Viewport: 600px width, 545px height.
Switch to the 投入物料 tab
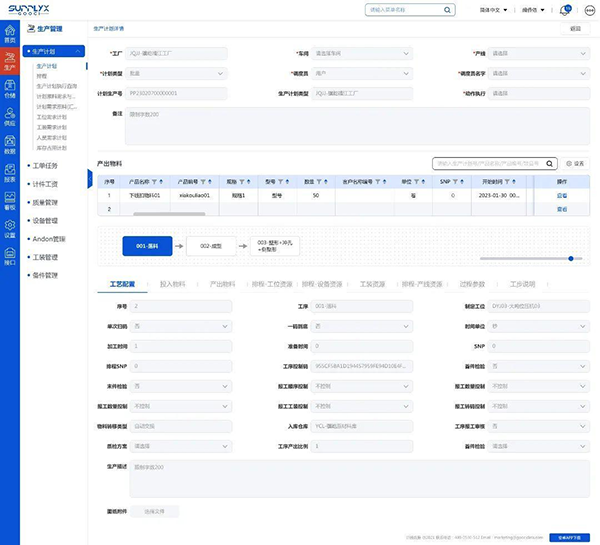(x=172, y=285)
